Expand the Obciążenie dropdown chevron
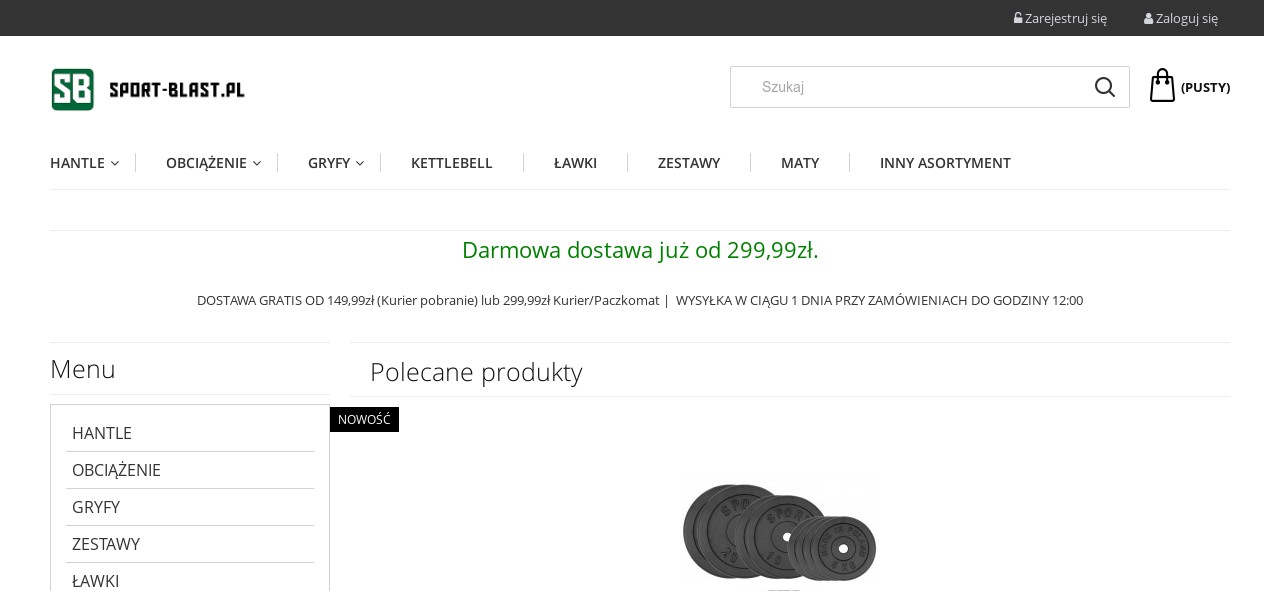This screenshot has height=591, width=1264. [x=257, y=163]
